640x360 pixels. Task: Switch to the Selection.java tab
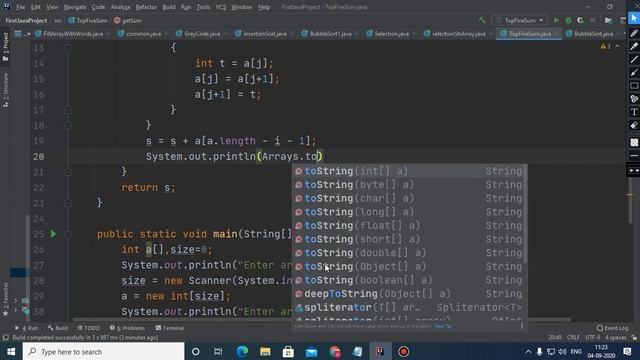[391, 34]
